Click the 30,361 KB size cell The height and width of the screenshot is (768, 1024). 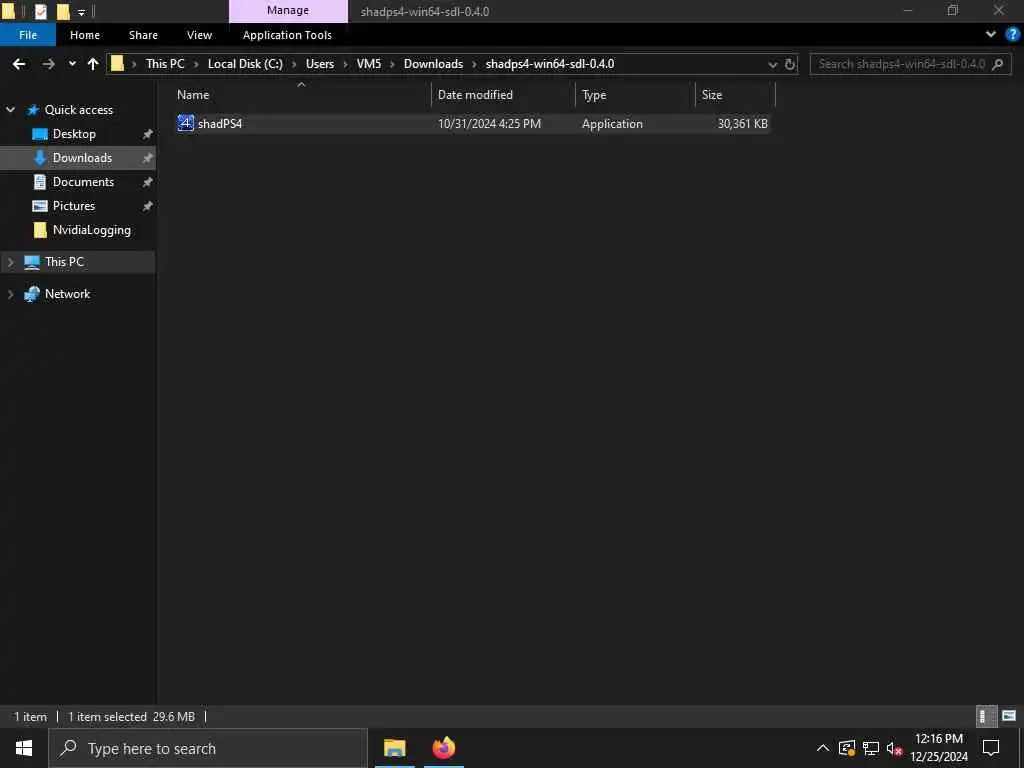(743, 123)
